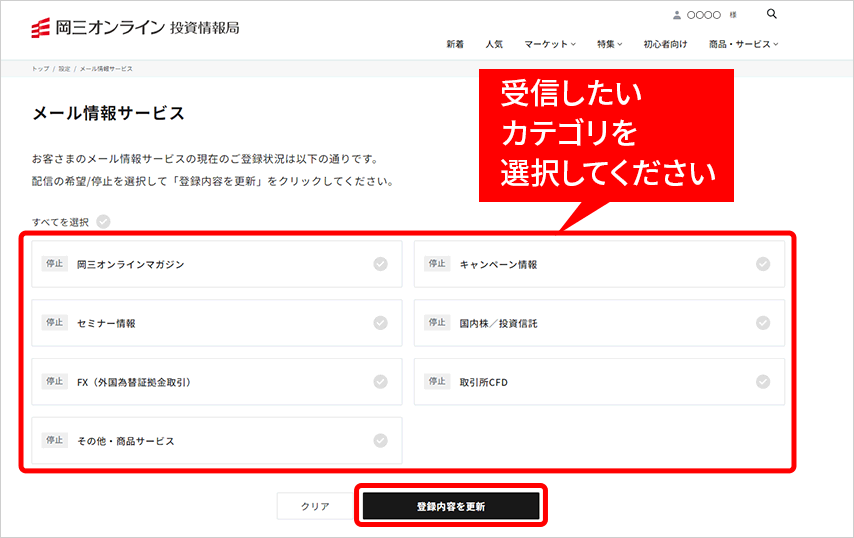Click the セミナー情報 label
This screenshot has height=538, width=854.
coord(106,323)
